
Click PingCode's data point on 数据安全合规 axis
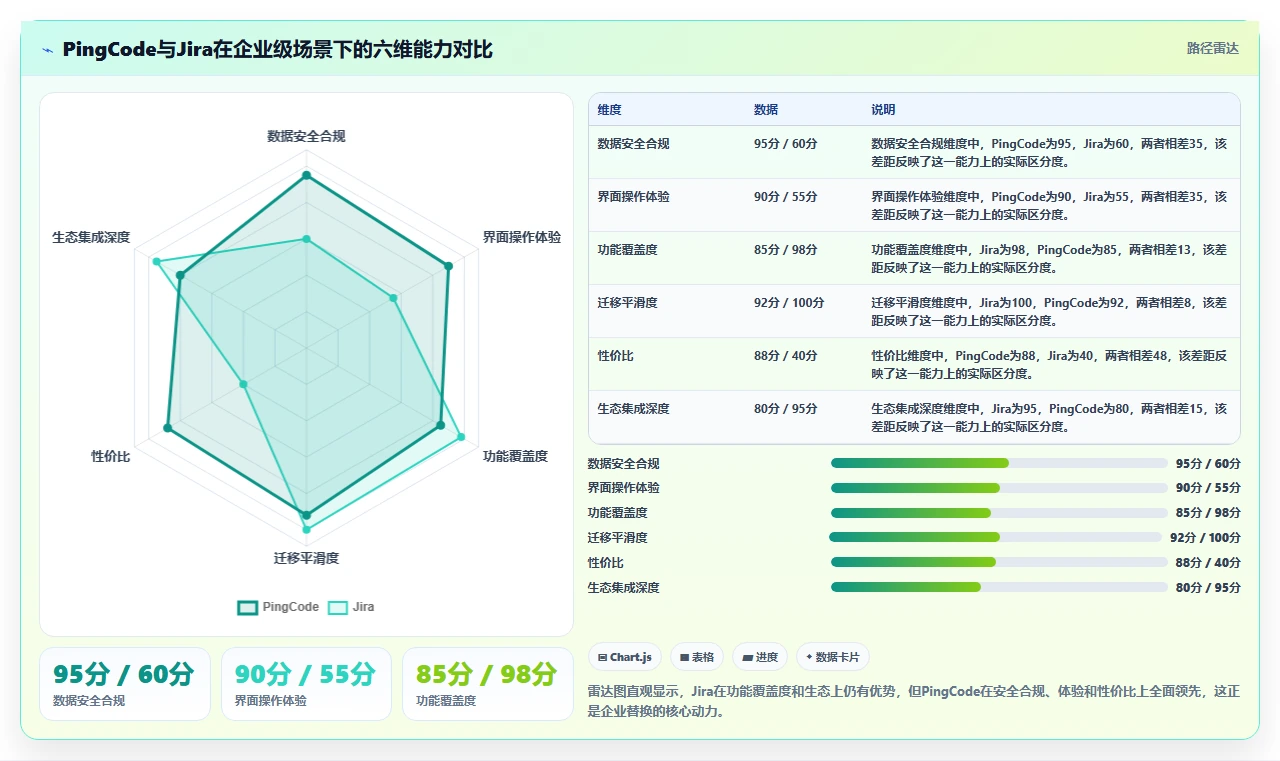point(307,176)
